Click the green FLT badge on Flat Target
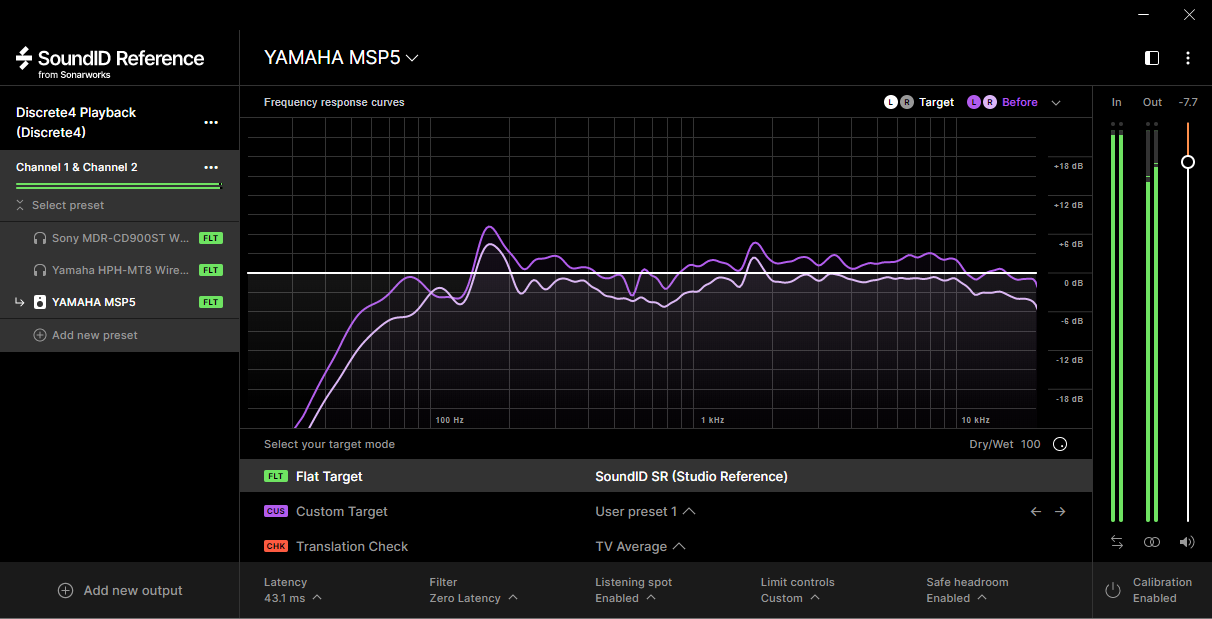 pyautogui.click(x=275, y=477)
